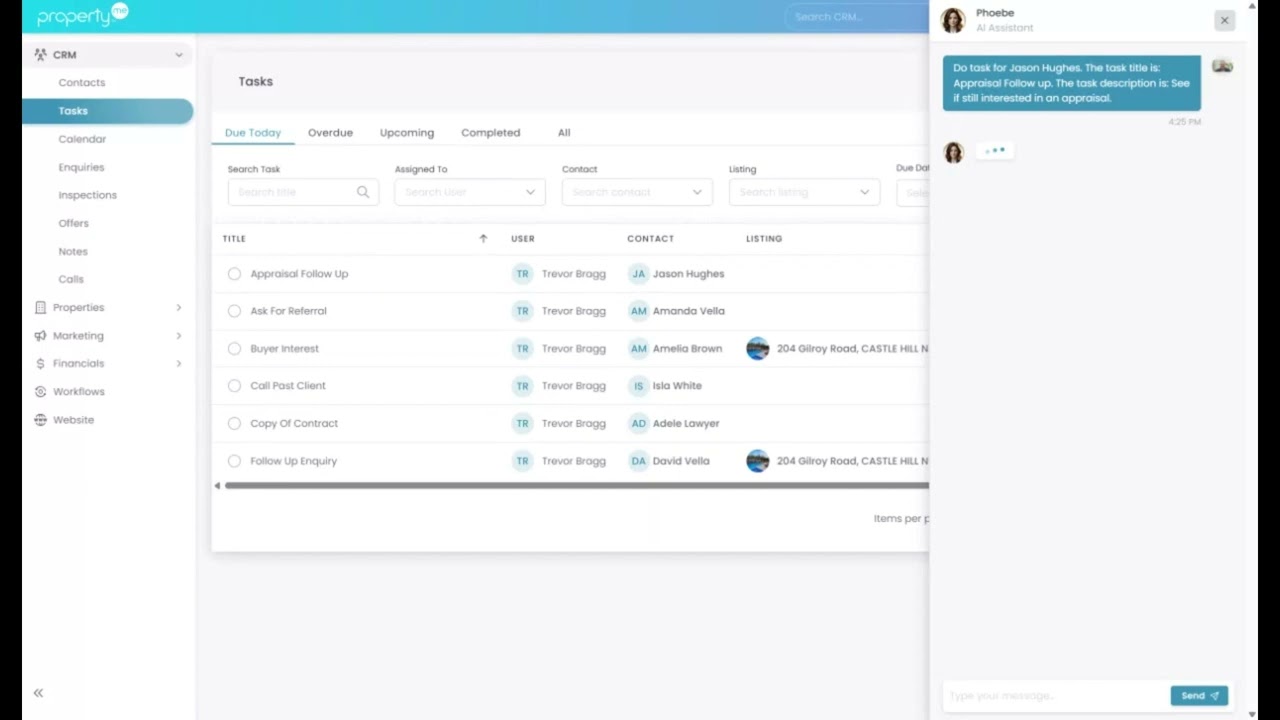Mark Copy Of Contract task complete

[234, 424]
